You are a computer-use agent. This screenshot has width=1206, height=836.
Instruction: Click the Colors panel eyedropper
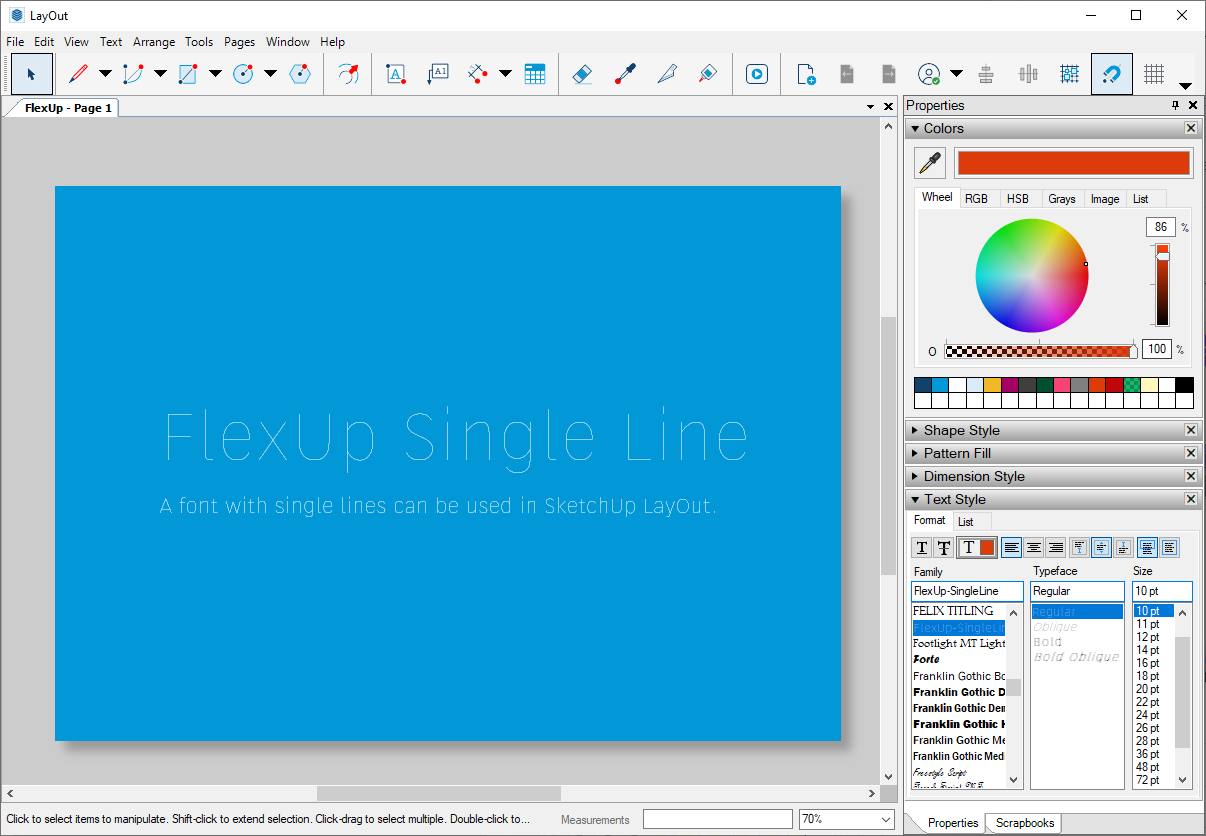930,163
